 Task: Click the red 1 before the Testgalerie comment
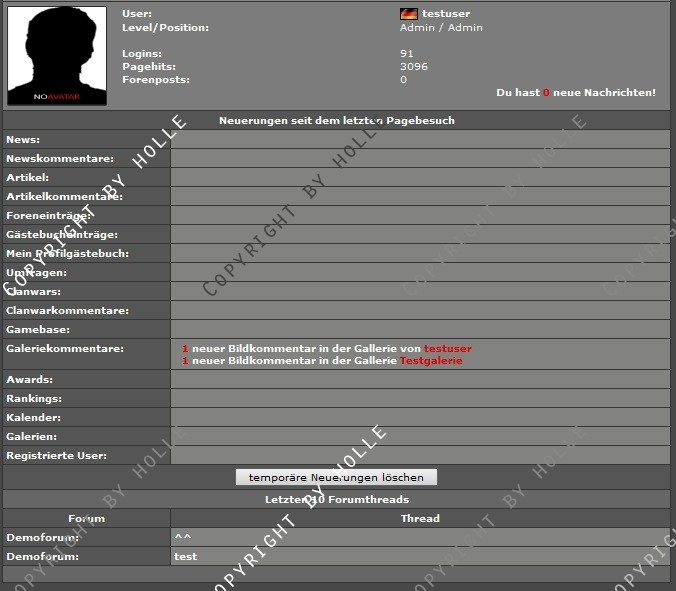[x=185, y=360]
